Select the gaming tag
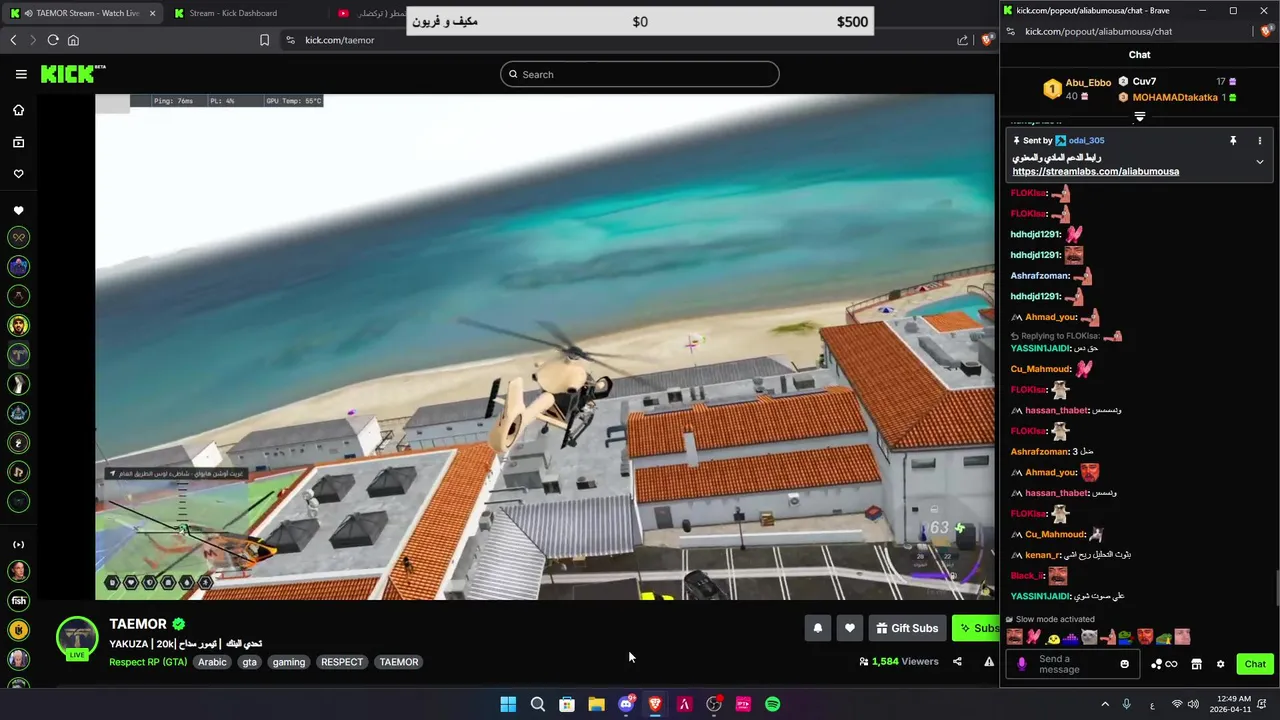1280x720 pixels. (289, 662)
